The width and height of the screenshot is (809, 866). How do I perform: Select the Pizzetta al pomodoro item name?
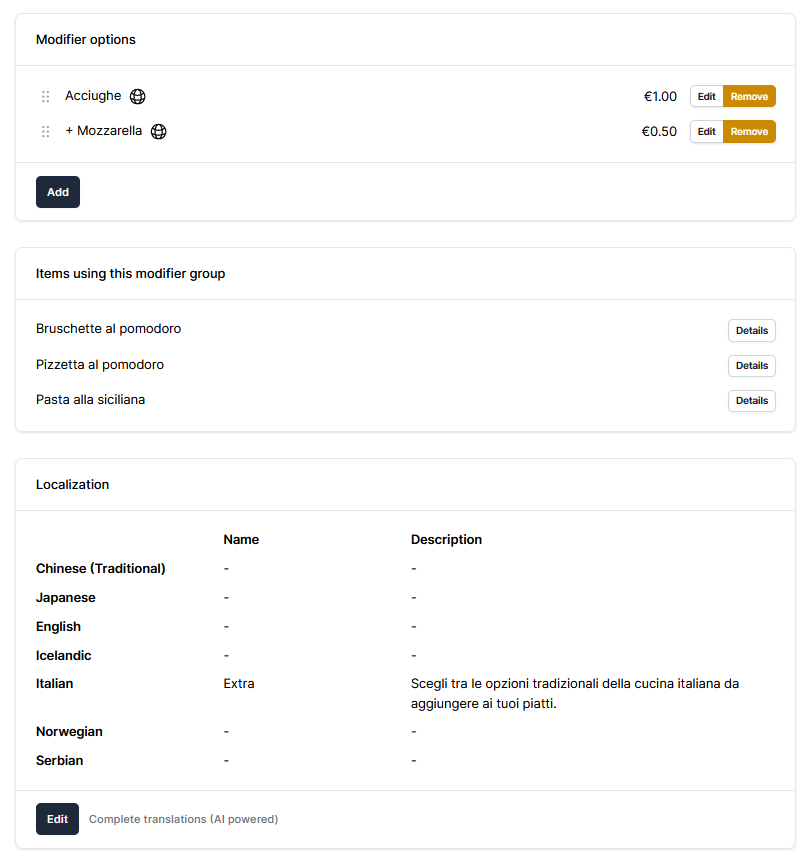tap(100, 365)
